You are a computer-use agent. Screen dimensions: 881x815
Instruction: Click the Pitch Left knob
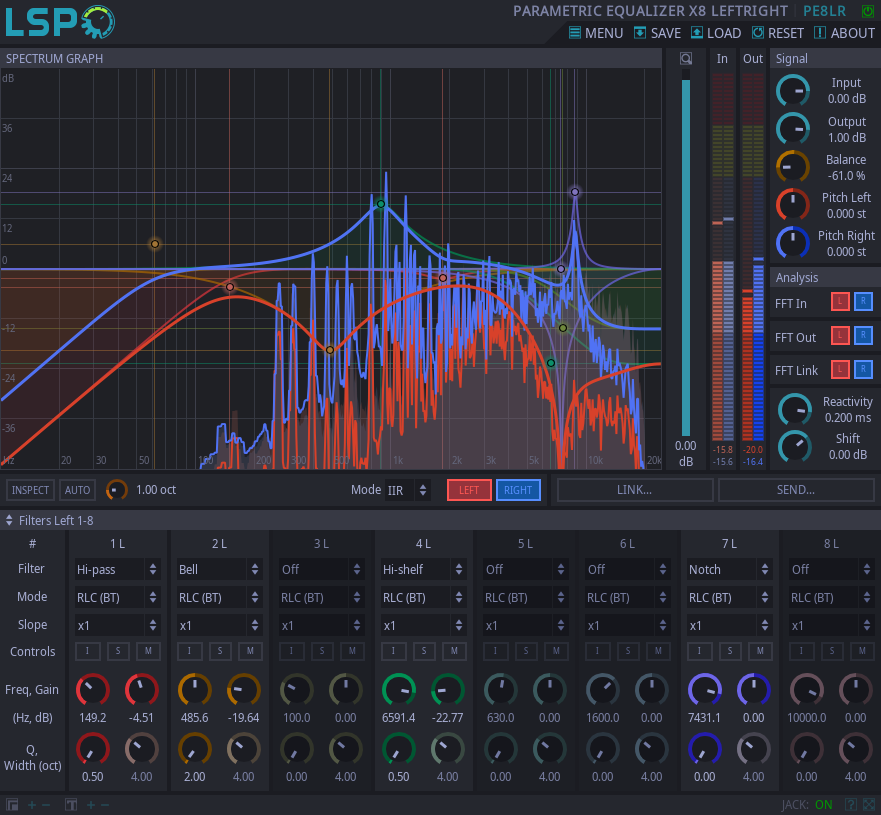[793, 205]
